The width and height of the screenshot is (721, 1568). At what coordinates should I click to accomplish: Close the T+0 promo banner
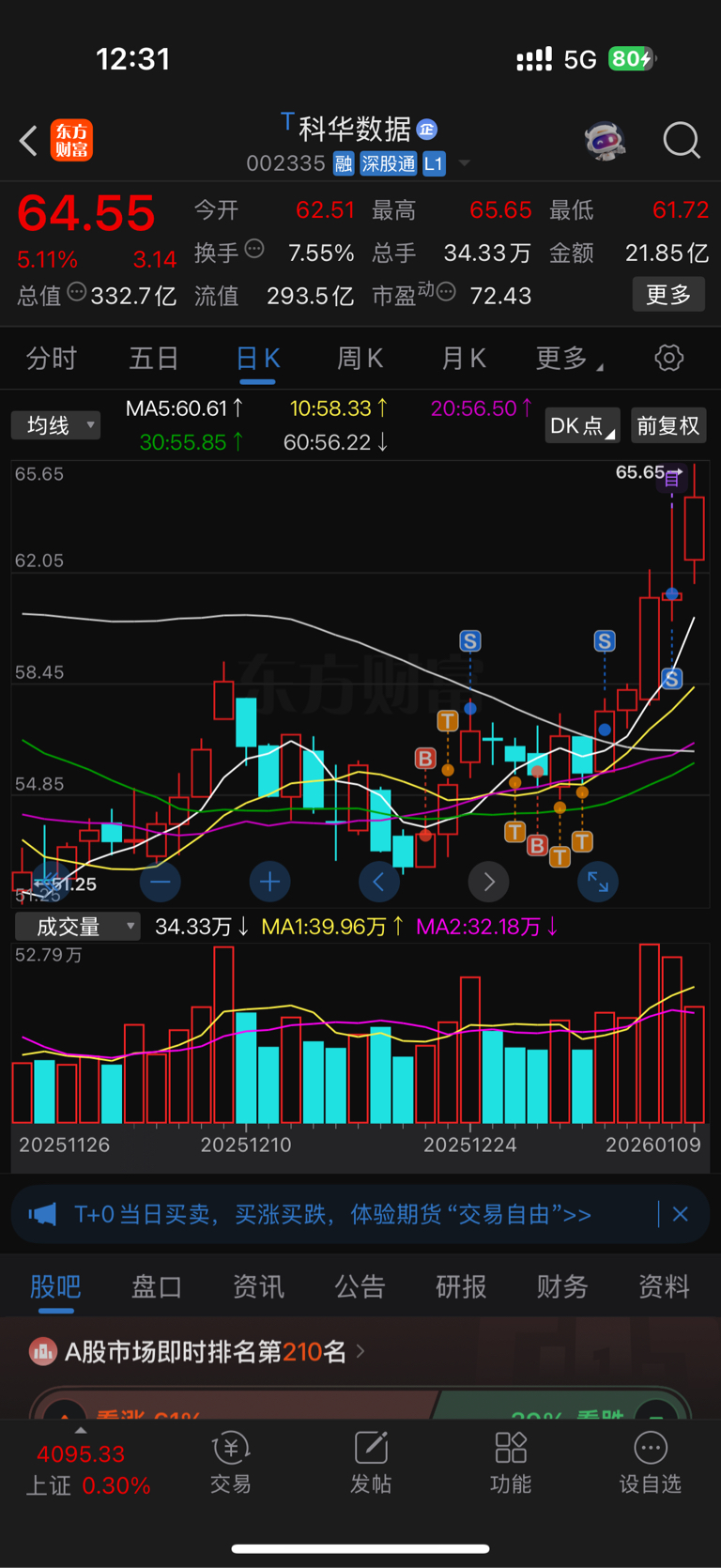coord(681,1214)
